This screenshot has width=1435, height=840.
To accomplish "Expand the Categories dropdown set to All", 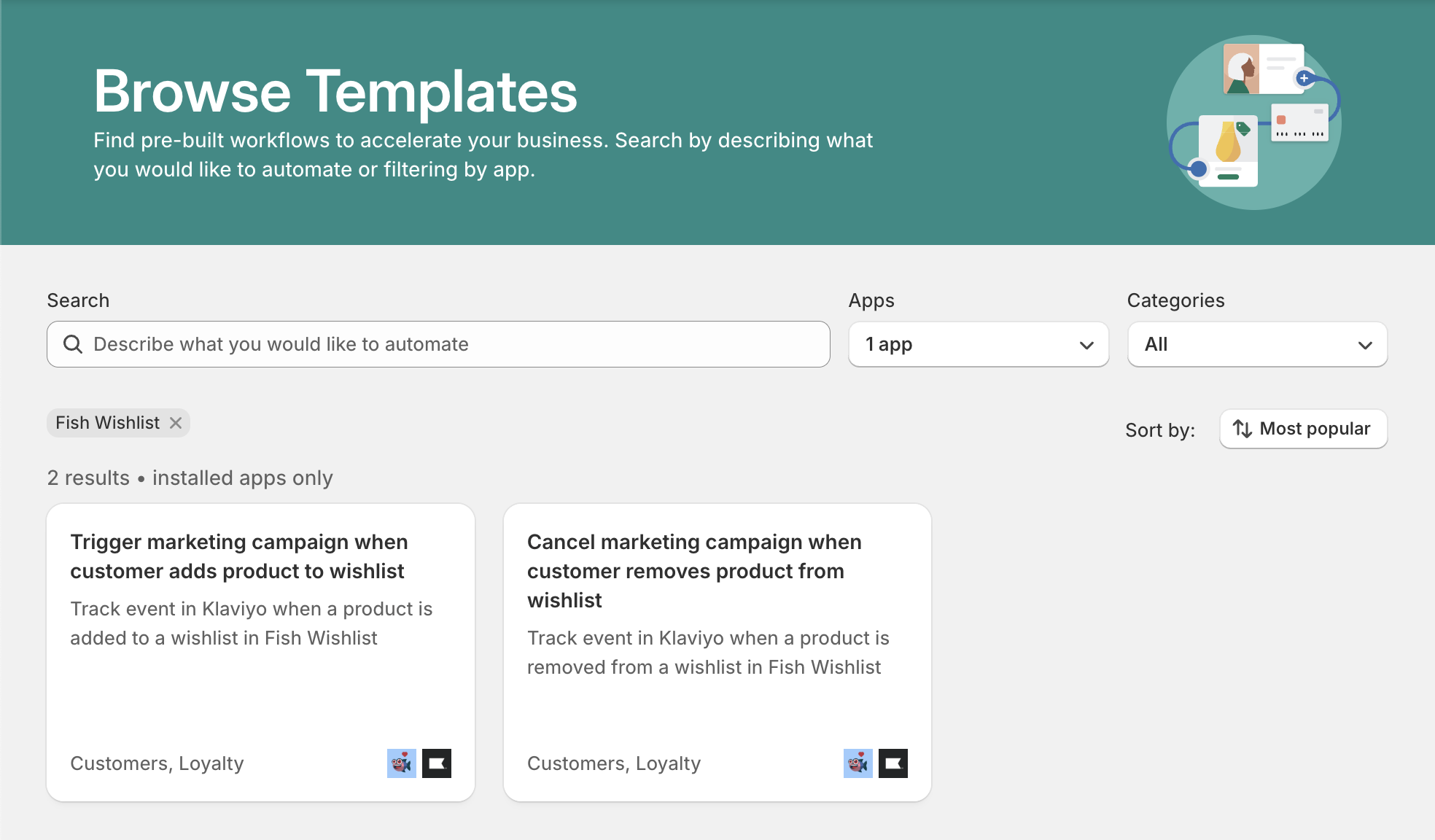I will tap(1257, 344).
